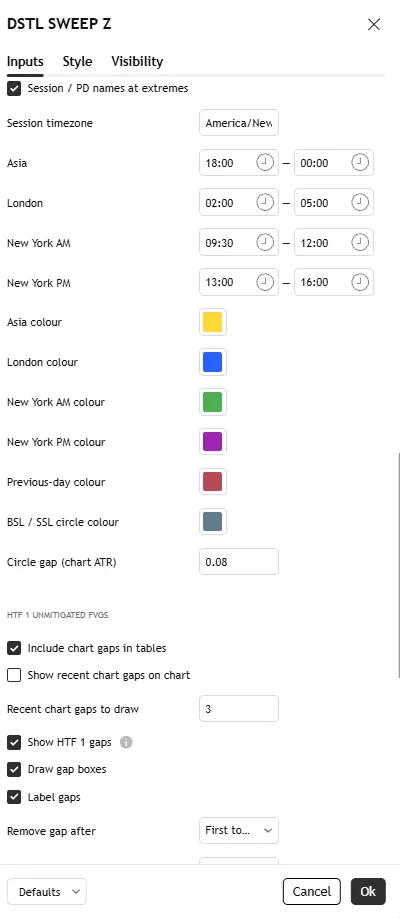Toggle the Draw gap boxes checkbox

point(14,769)
